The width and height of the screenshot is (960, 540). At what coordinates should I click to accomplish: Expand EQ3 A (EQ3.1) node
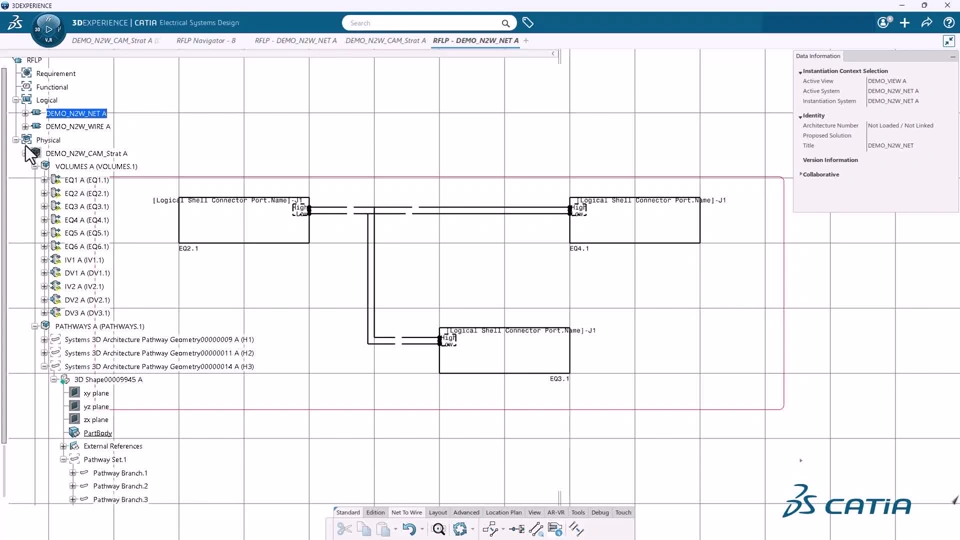coord(44,206)
